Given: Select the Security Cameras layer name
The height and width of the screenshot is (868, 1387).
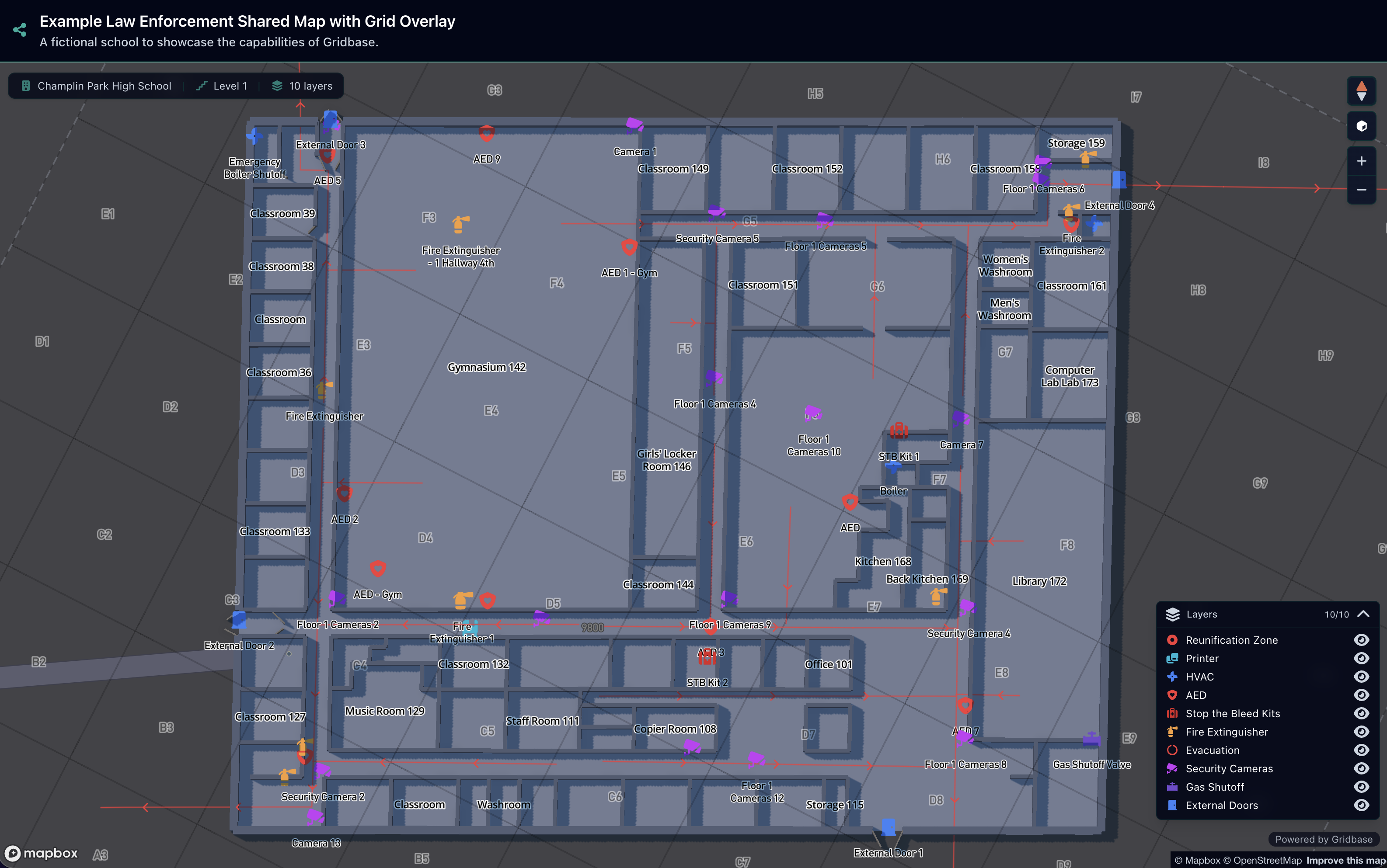Looking at the screenshot, I should [x=1229, y=768].
